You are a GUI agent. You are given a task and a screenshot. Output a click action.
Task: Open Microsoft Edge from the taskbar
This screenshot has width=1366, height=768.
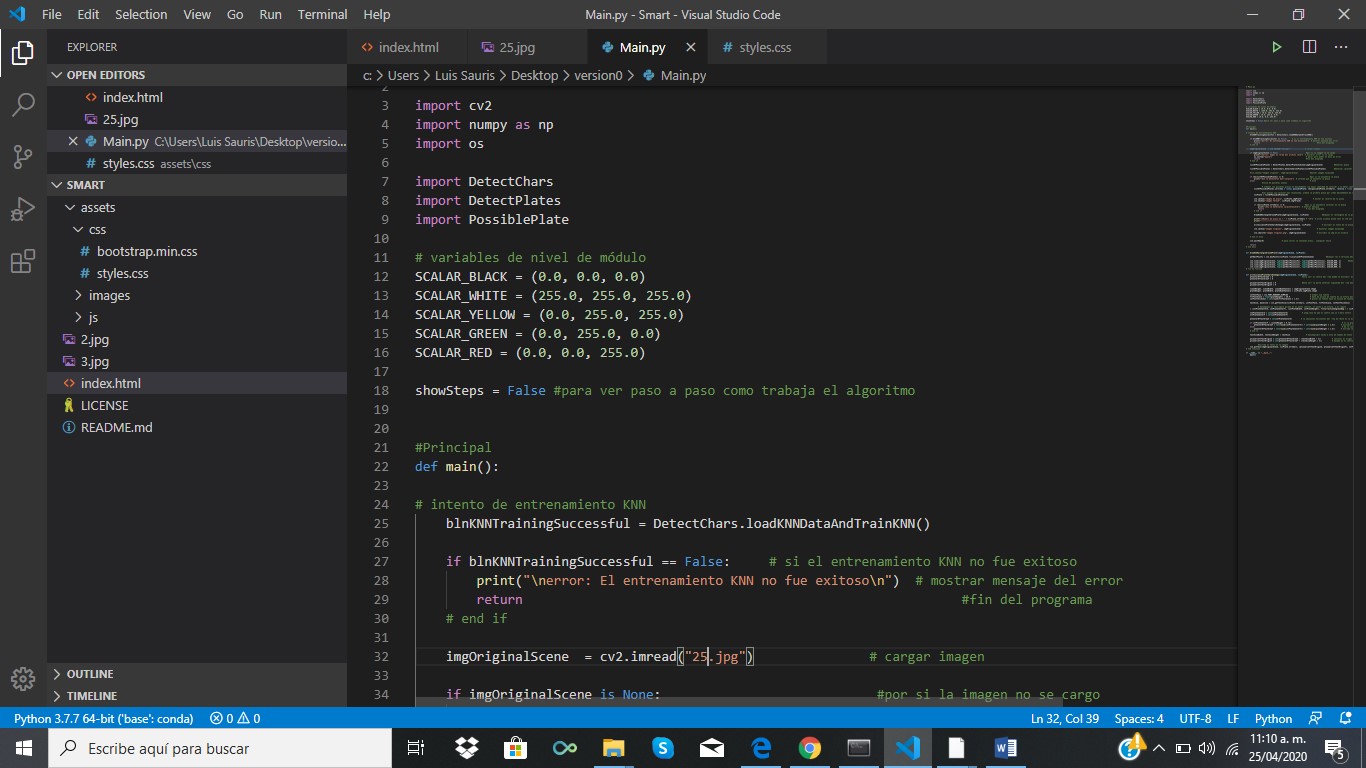coord(760,748)
